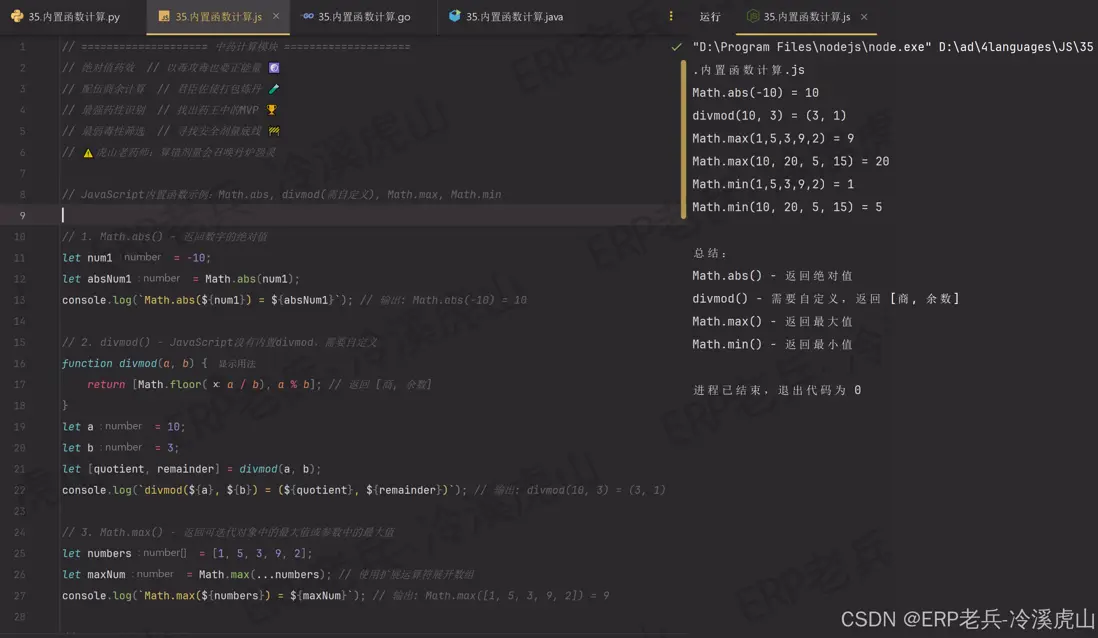Viewport: 1098px width, 638px height.
Task: Click 'function divmod(a, b) {' declaration
Action: click(x=134, y=363)
